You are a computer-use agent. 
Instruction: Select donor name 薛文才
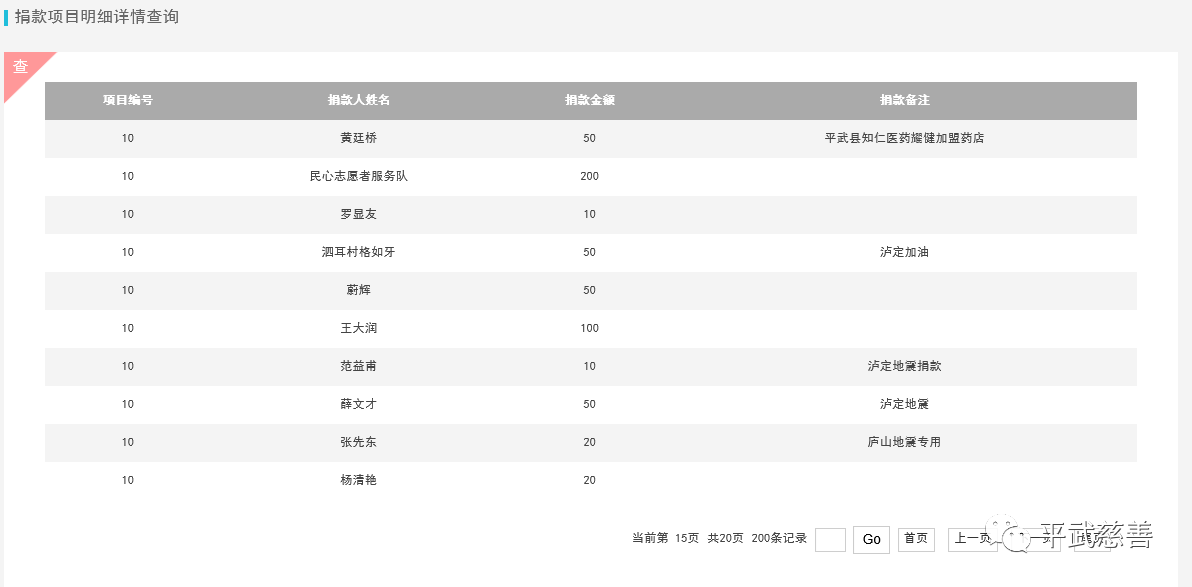359,405
